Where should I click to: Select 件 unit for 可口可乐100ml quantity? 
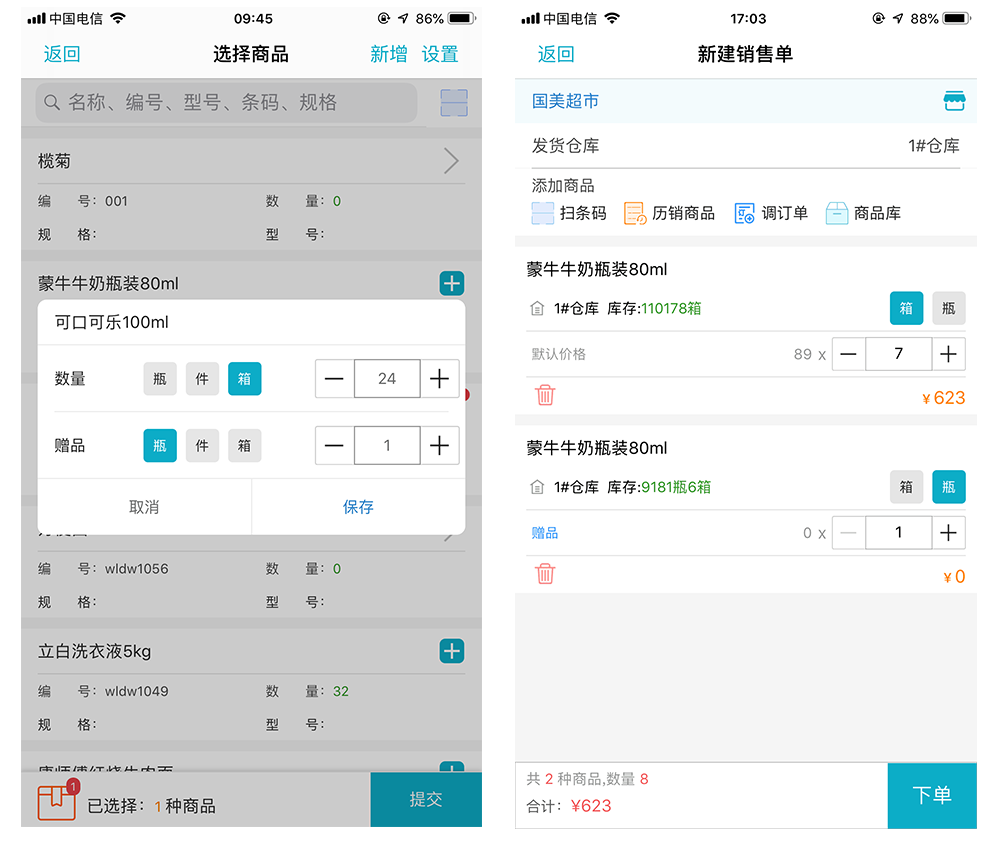coord(202,378)
